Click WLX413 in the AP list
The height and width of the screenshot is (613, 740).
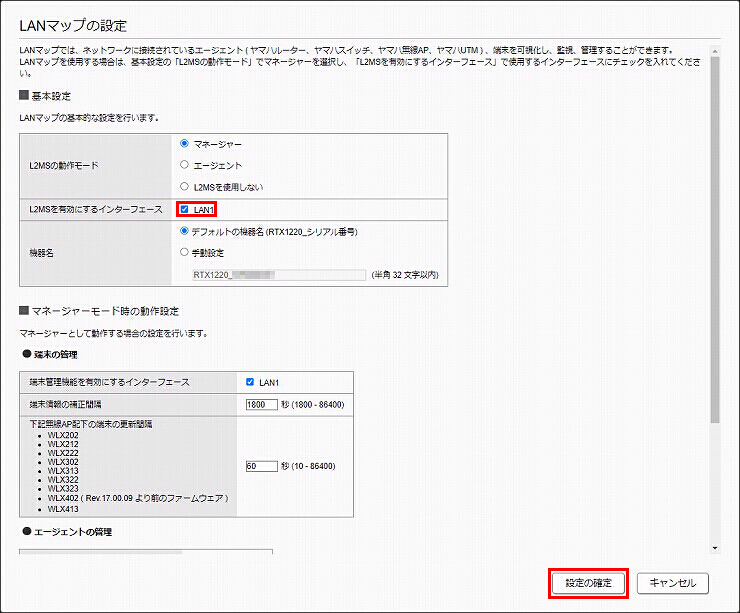click(63, 509)
